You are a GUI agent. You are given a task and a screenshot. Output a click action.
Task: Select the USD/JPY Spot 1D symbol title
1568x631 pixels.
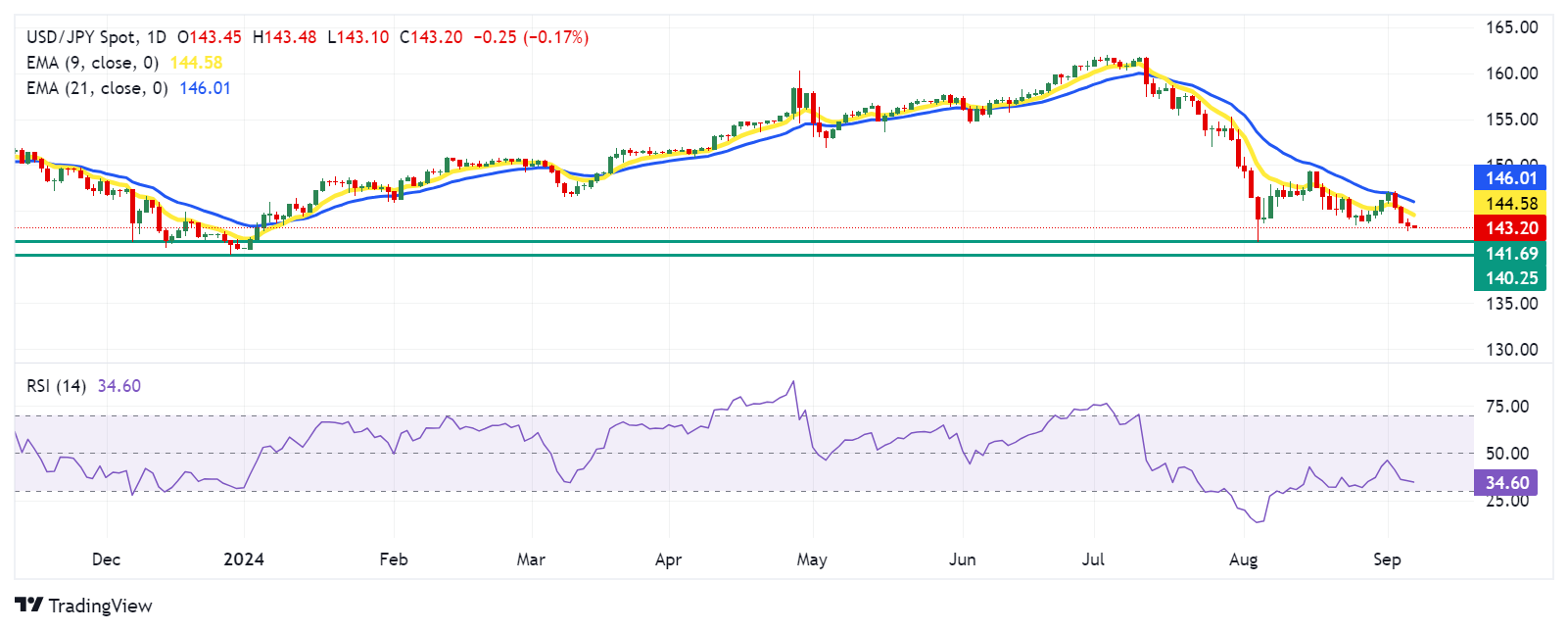coord(96,37)
